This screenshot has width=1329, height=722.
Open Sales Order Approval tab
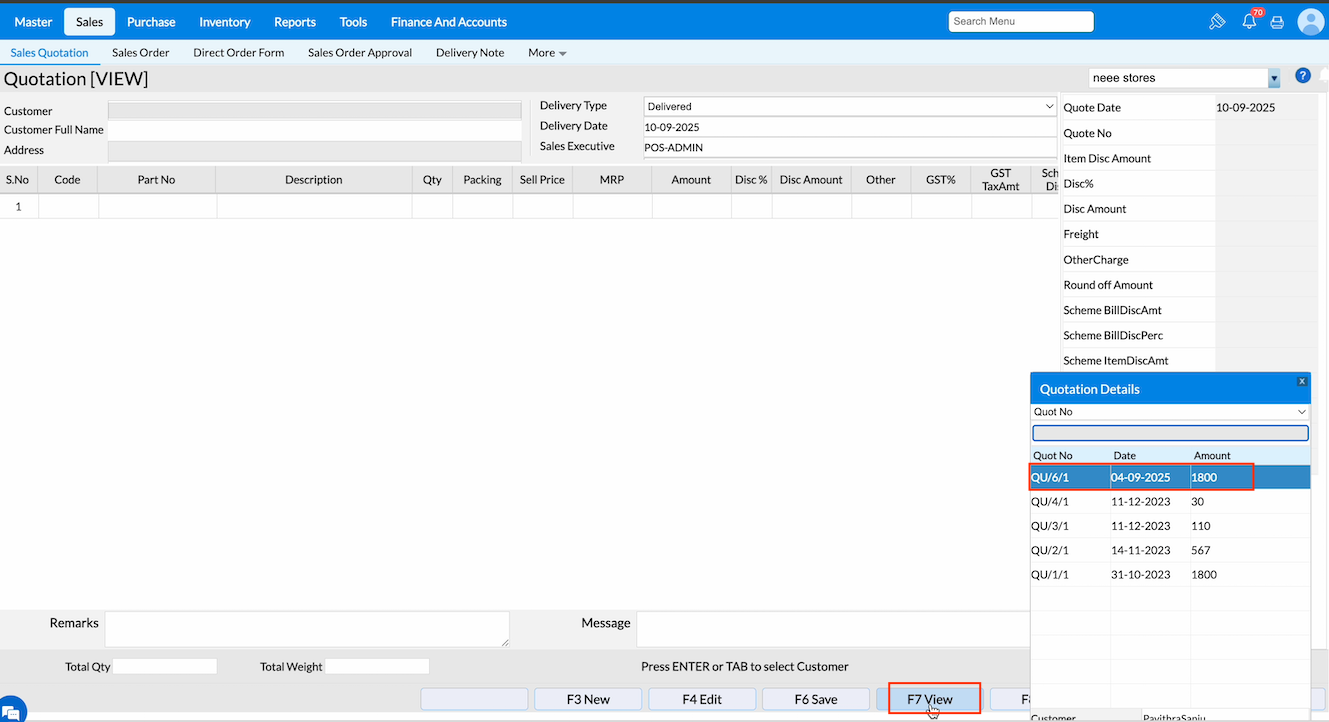tap(360, 53)
